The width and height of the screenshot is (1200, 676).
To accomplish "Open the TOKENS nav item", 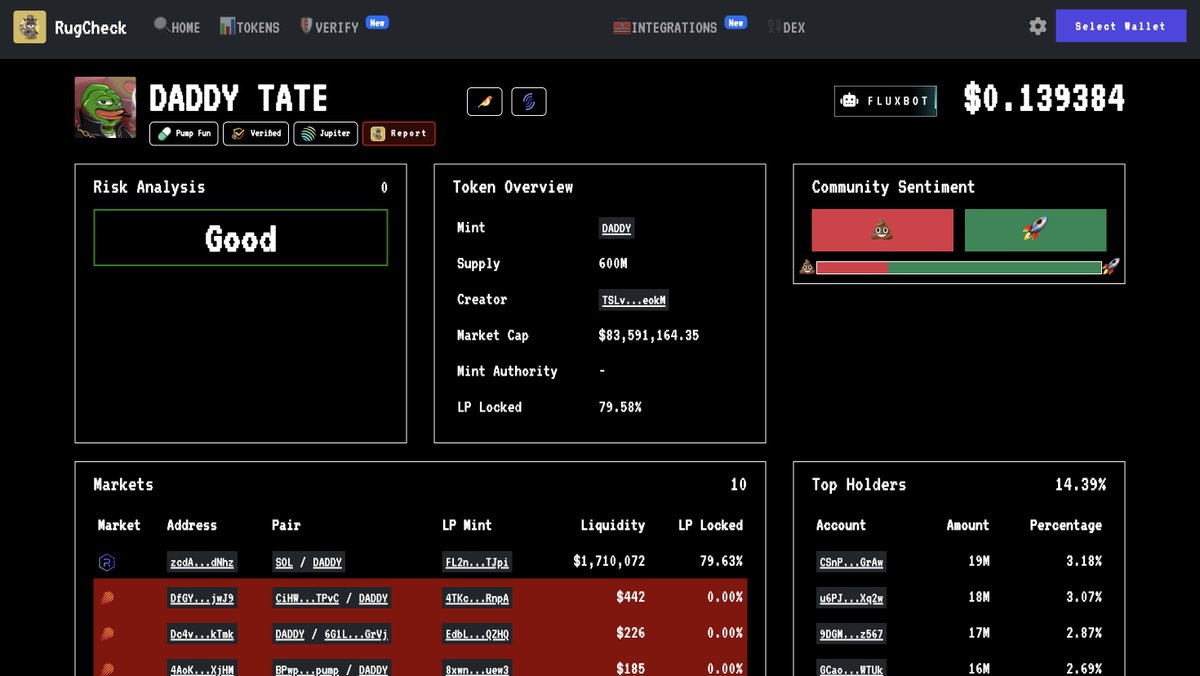I will tap(250, 27).
